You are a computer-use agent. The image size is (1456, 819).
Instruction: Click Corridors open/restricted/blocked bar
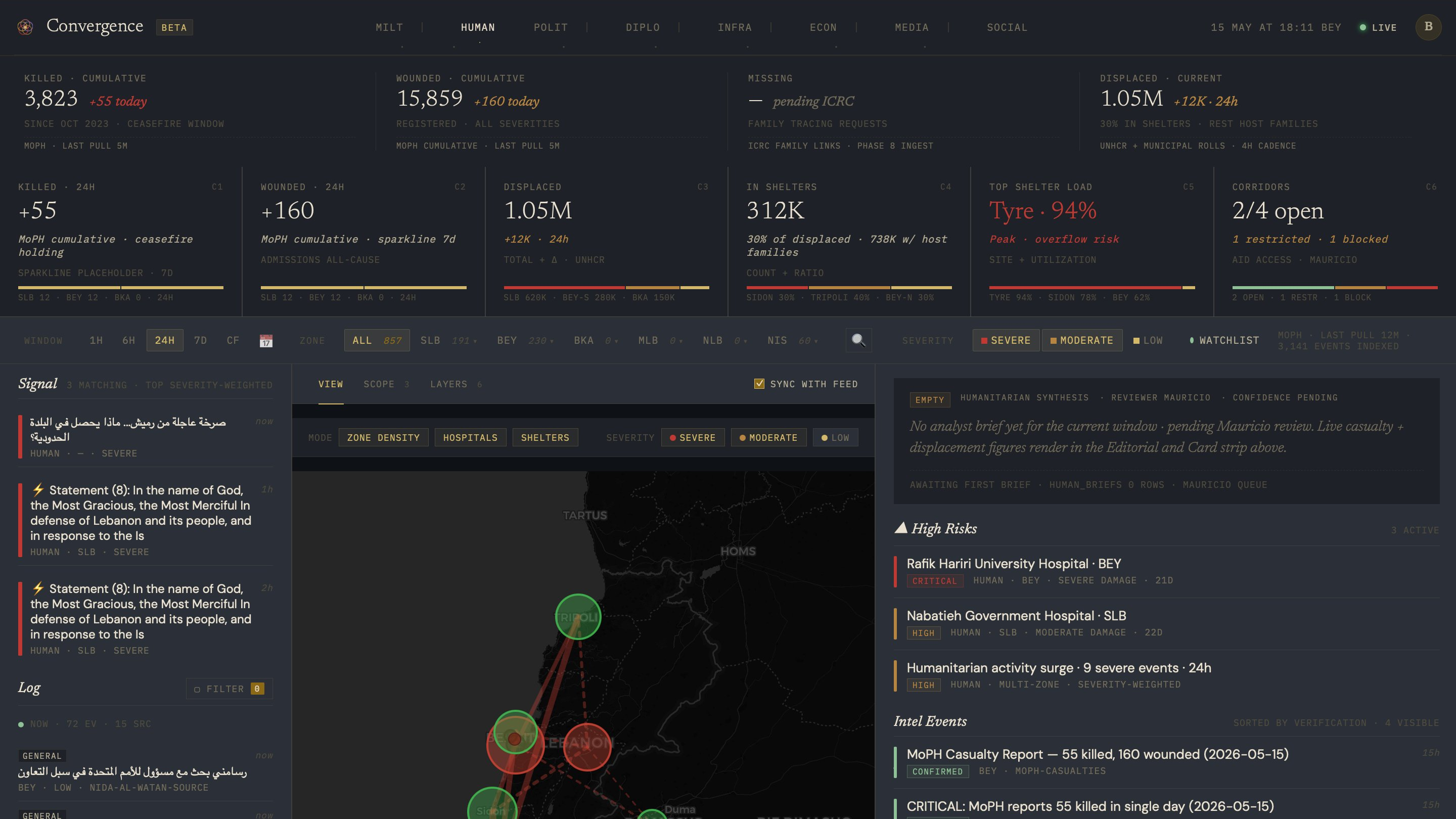click(x=1335, y=288)
